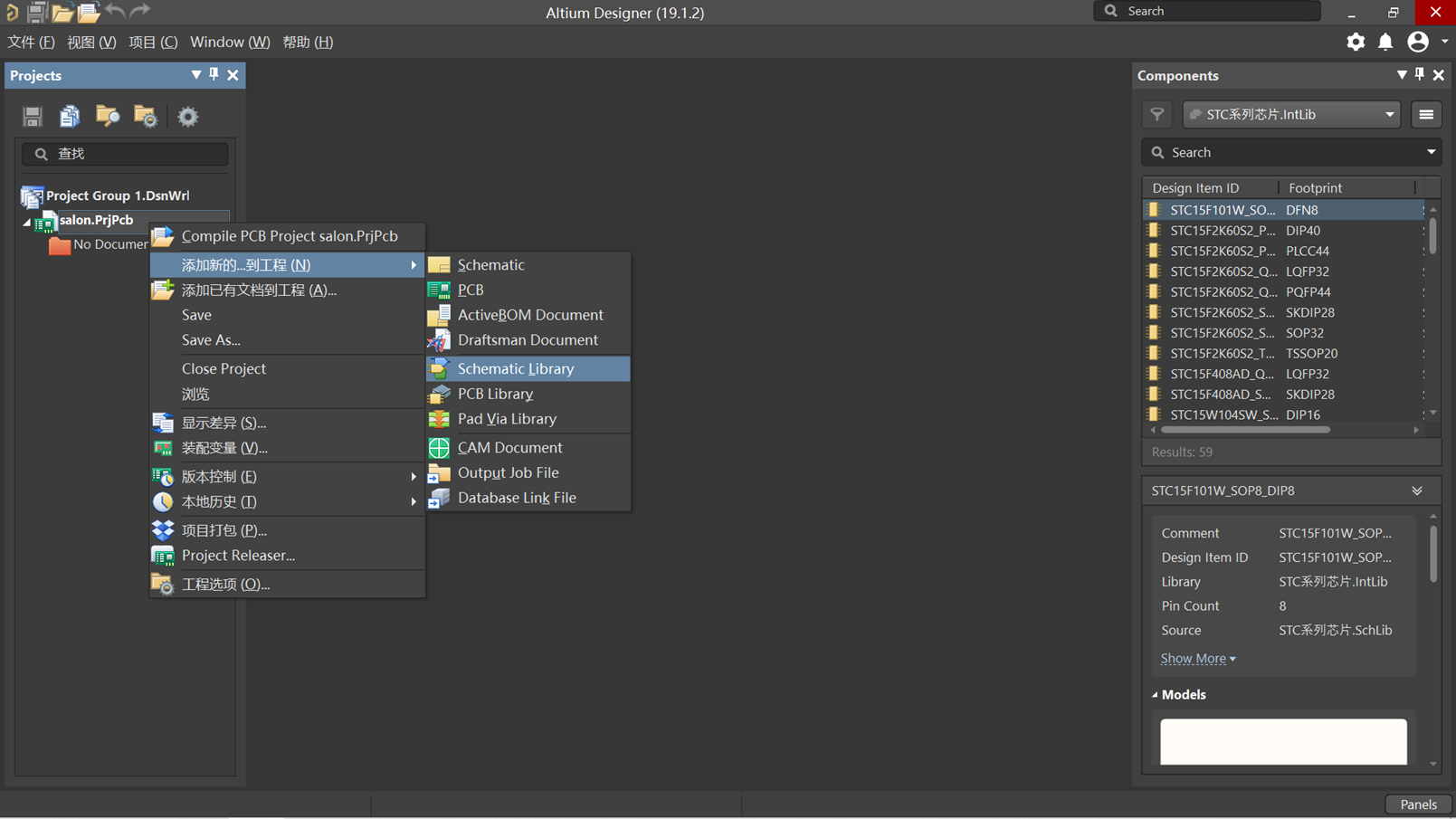Expand 添加新的...到工程 (N) submenu

(x=287, y=264)
